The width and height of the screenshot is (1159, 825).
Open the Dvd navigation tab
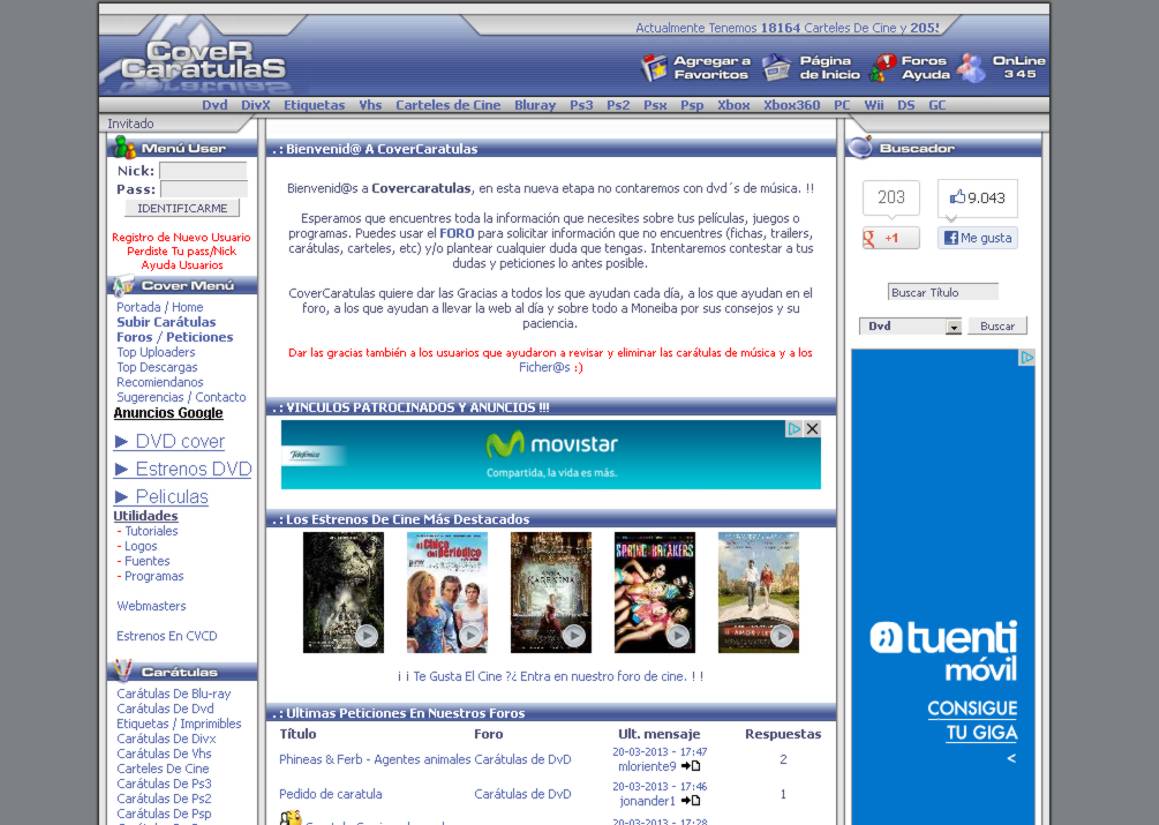tap(214, 105)
